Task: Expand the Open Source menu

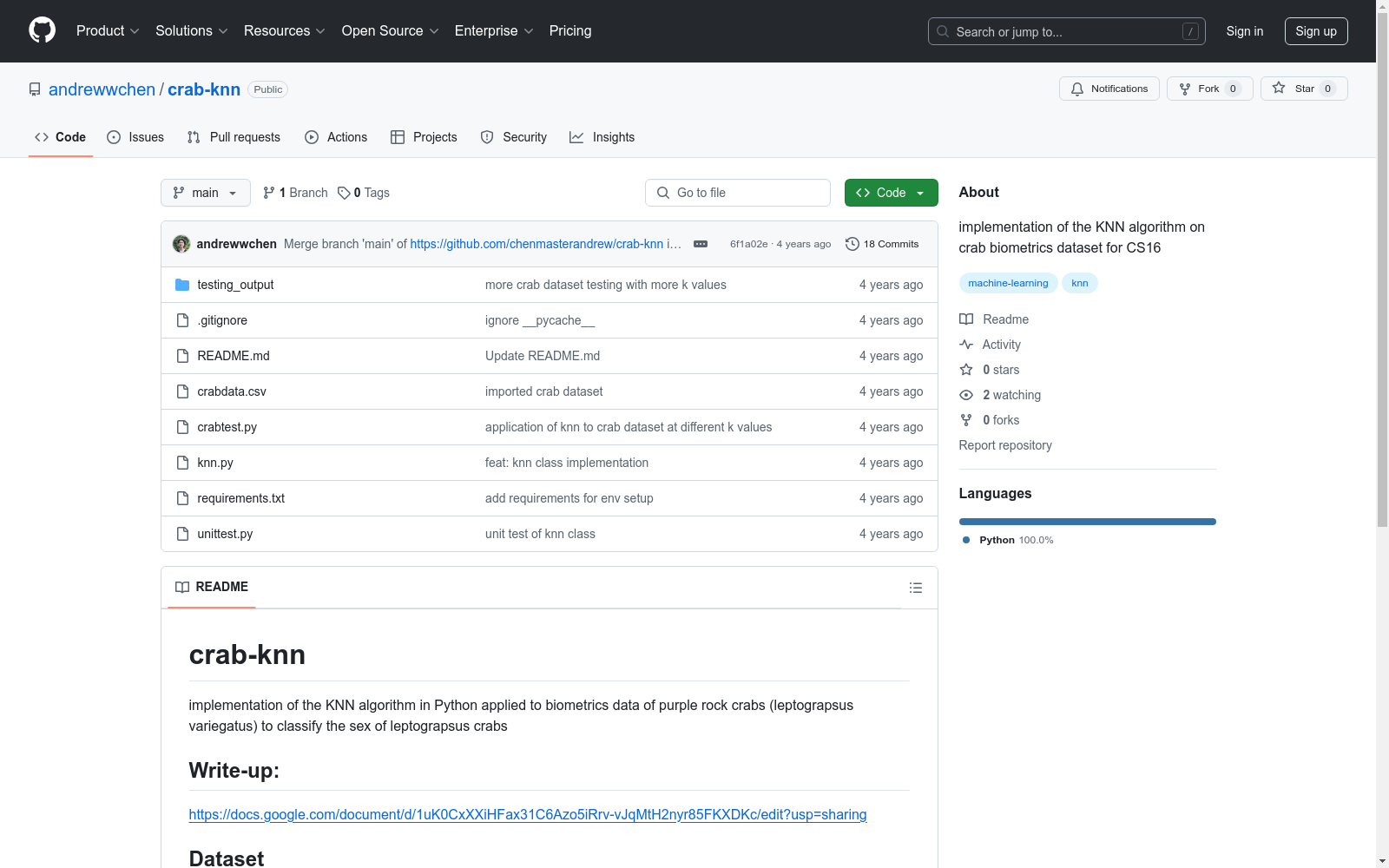Action: [391, 30]
